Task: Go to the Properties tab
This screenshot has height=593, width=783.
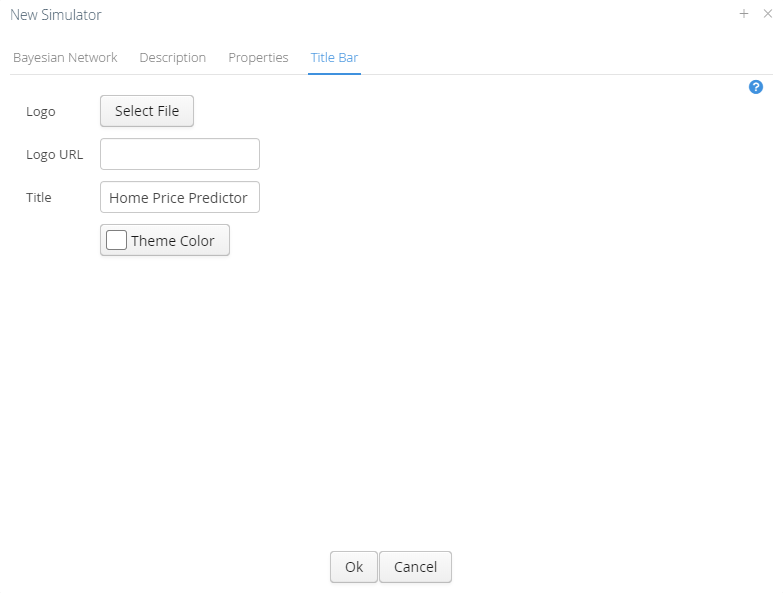Action: pos(258,57)
